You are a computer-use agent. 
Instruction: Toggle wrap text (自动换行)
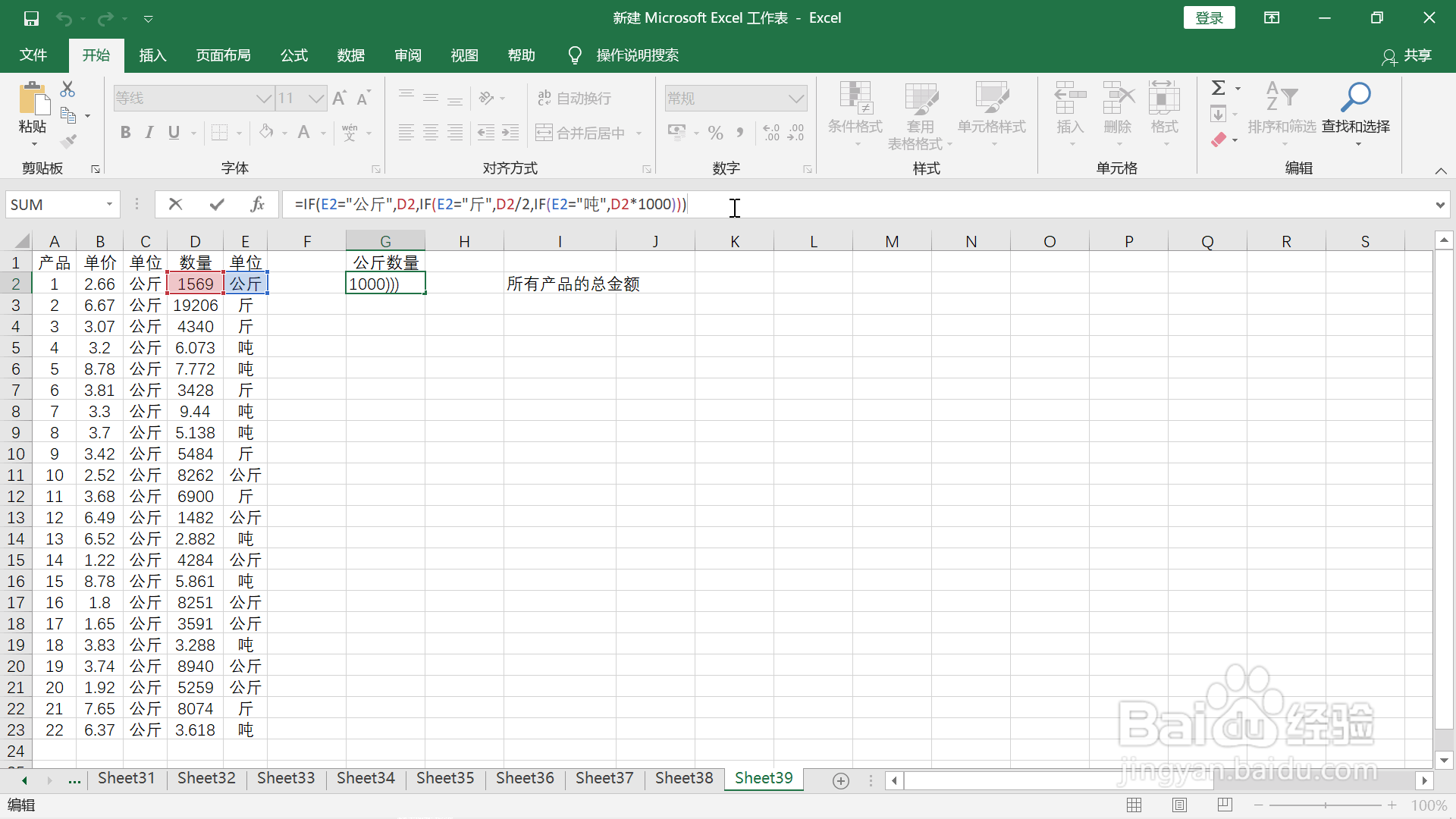(x=574, y=98)
